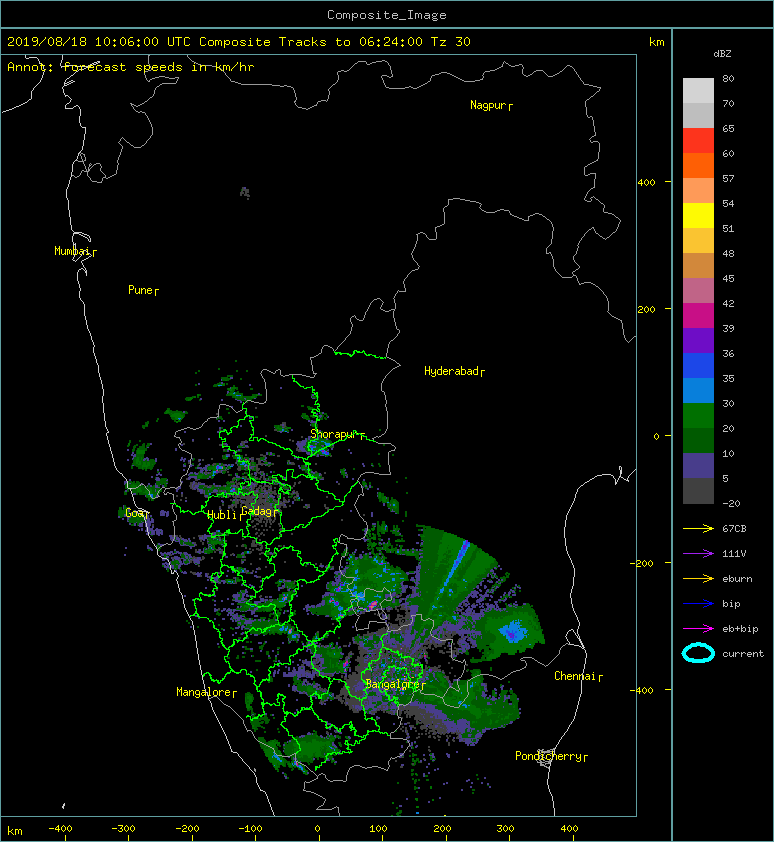
Task: Click the green 30 dBZ color swatch
Action: click(698, 415)
